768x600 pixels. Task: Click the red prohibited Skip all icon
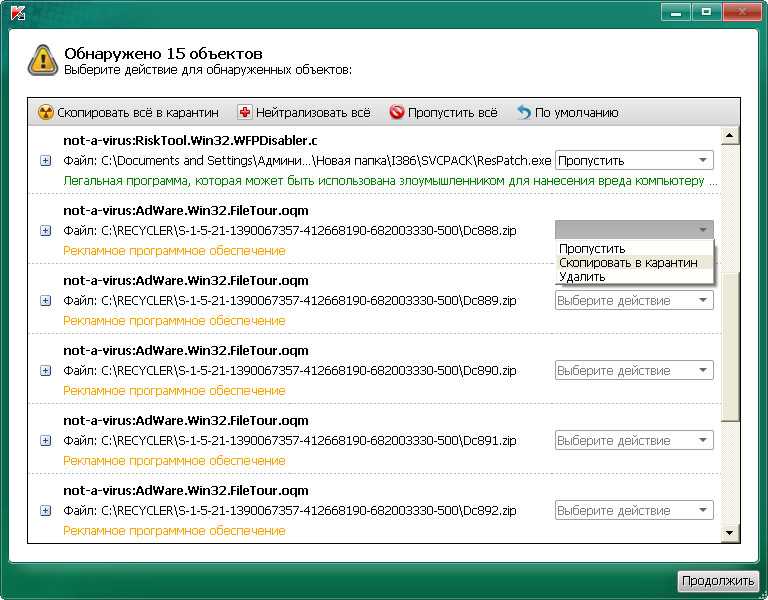tap(397, 113)
